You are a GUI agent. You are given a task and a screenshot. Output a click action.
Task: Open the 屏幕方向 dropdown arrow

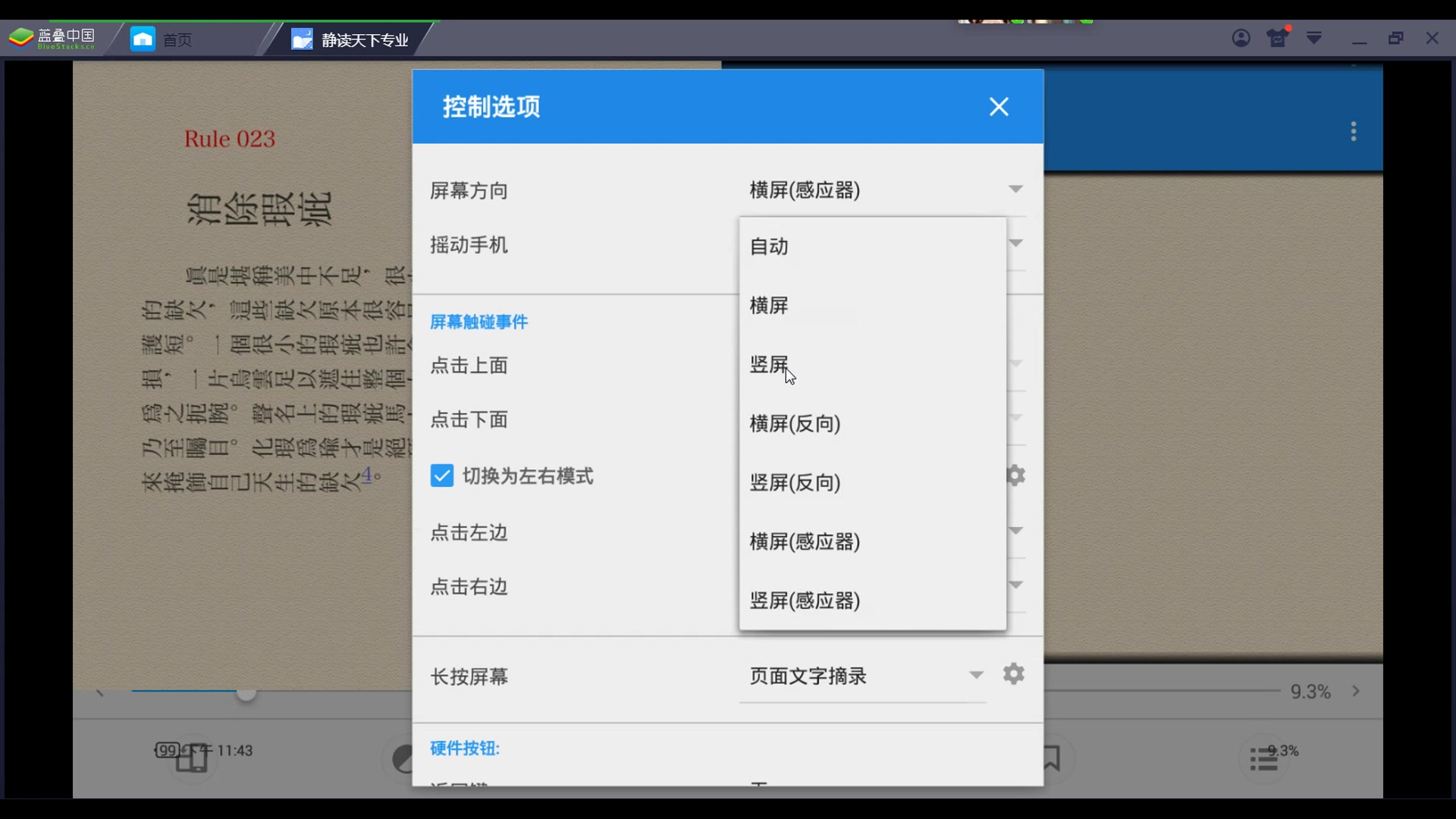coord(1015,189)
